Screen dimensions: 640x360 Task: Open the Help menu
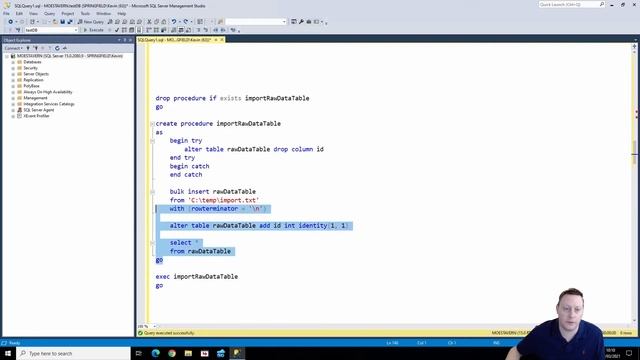pyautogui.click(x=122, y=13)
